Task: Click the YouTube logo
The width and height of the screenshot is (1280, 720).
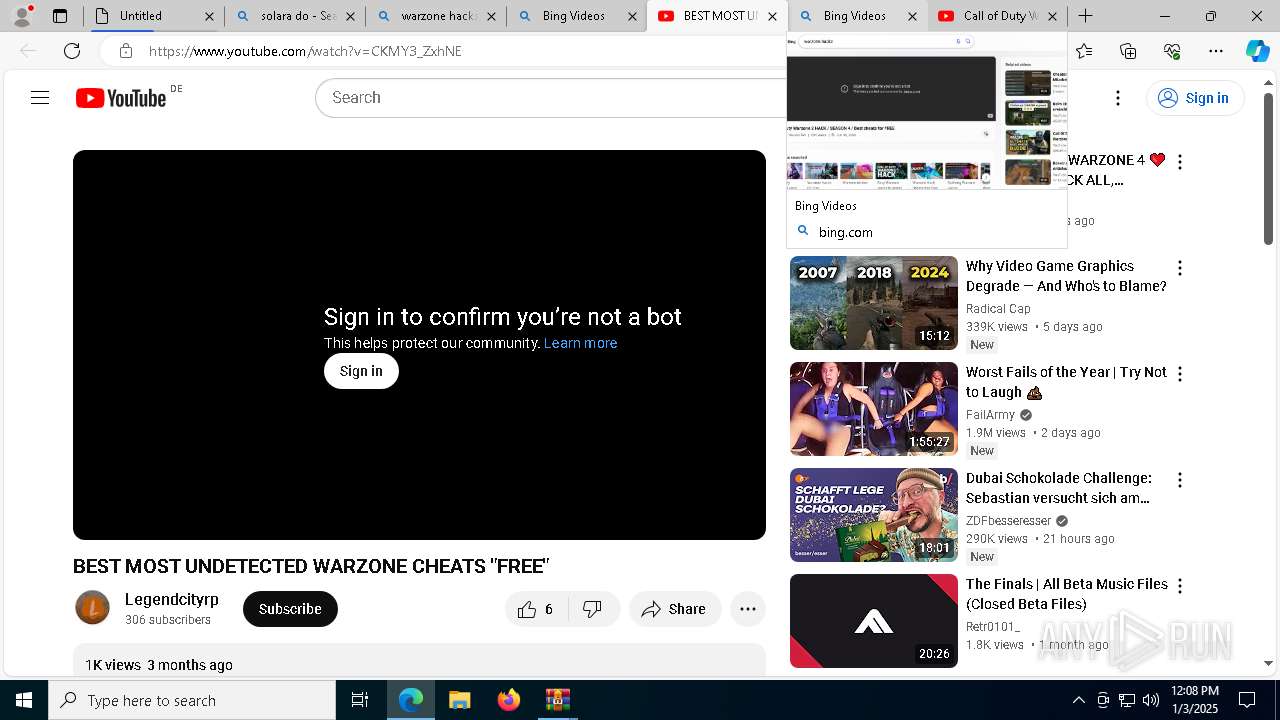Action: pos(121,97)
